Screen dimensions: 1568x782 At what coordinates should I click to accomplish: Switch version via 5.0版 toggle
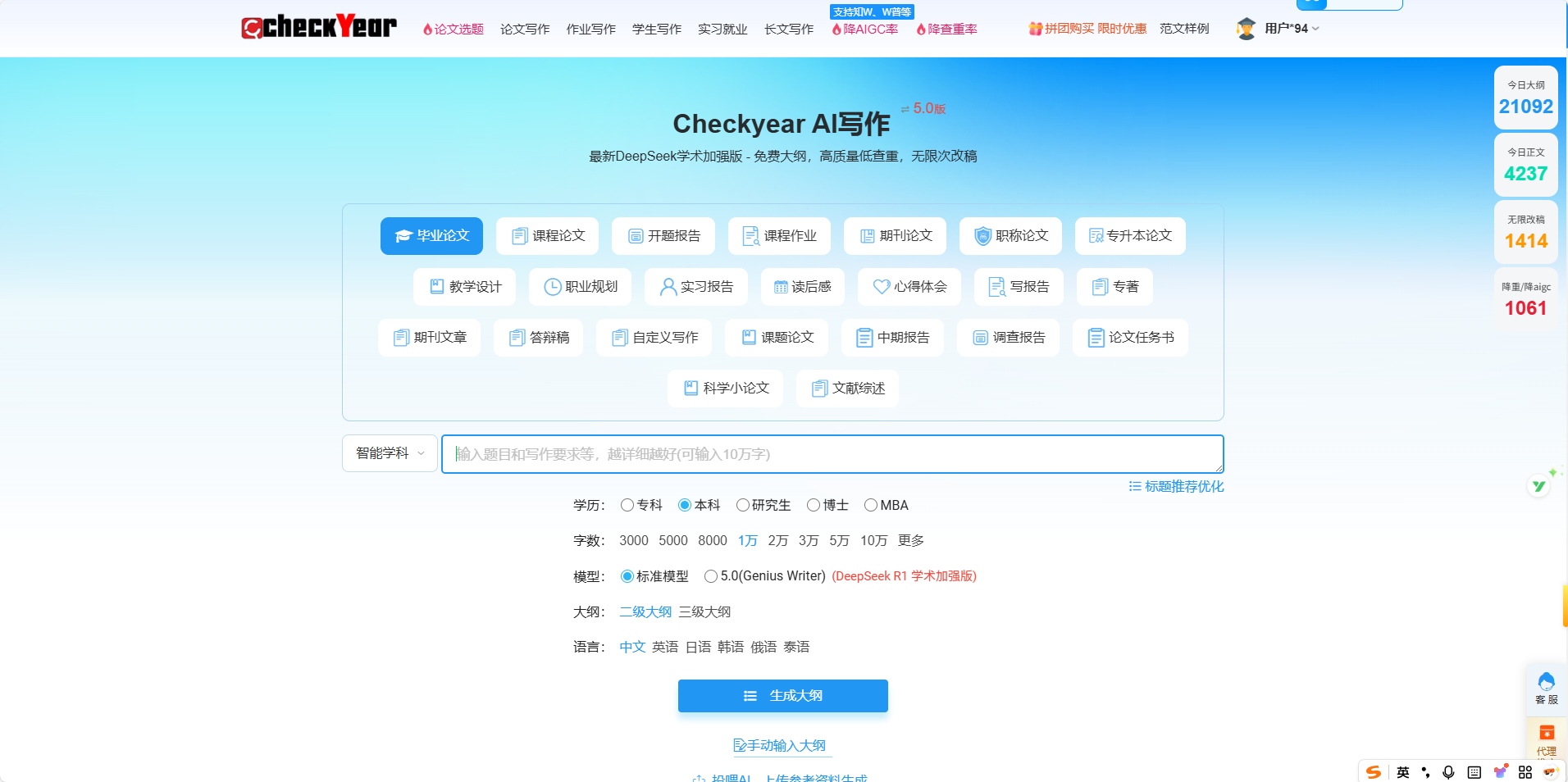coord(923,108)
